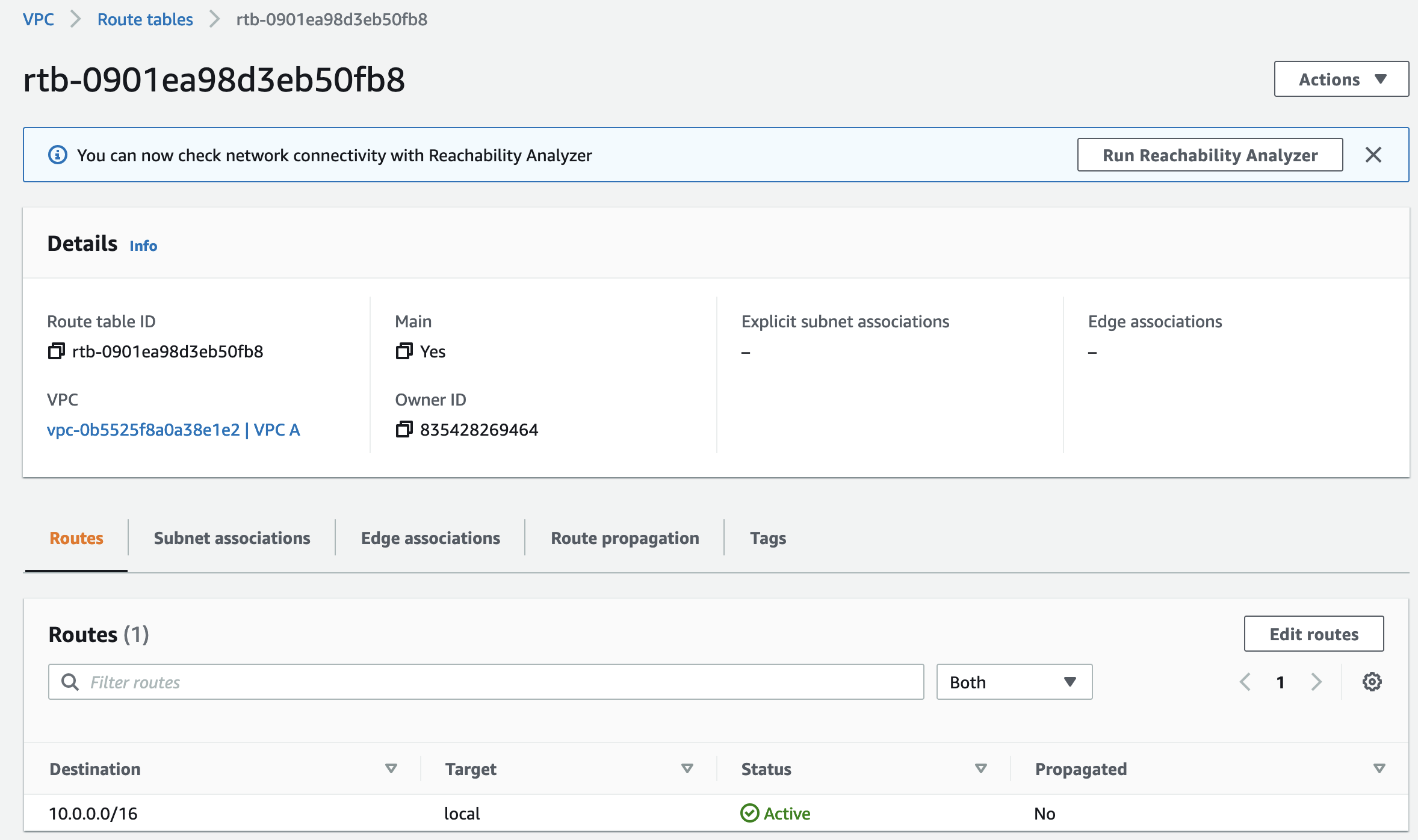Viewport: 1418px width, 840px height.
Task: Dismiss the Reachability Analyzer info banner
Action: (x=1373, y=155)
